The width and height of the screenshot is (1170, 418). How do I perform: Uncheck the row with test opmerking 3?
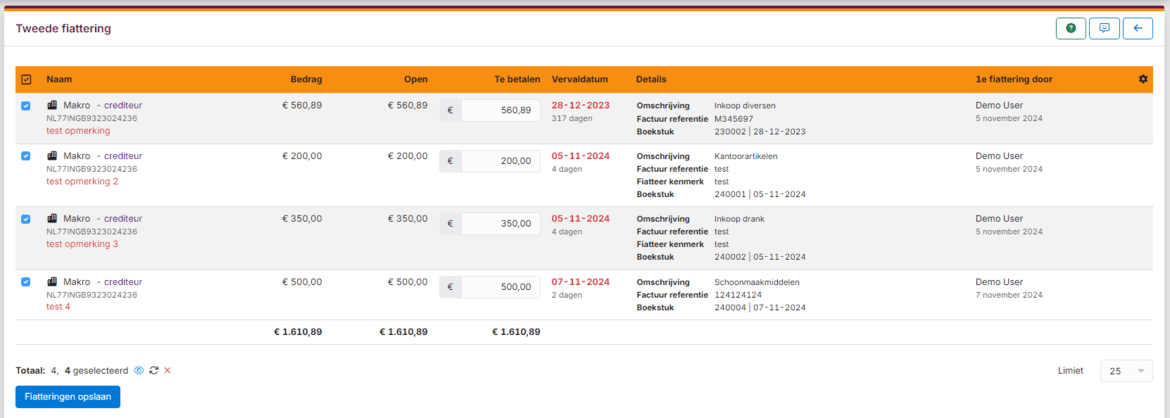[x=26, y=219]
